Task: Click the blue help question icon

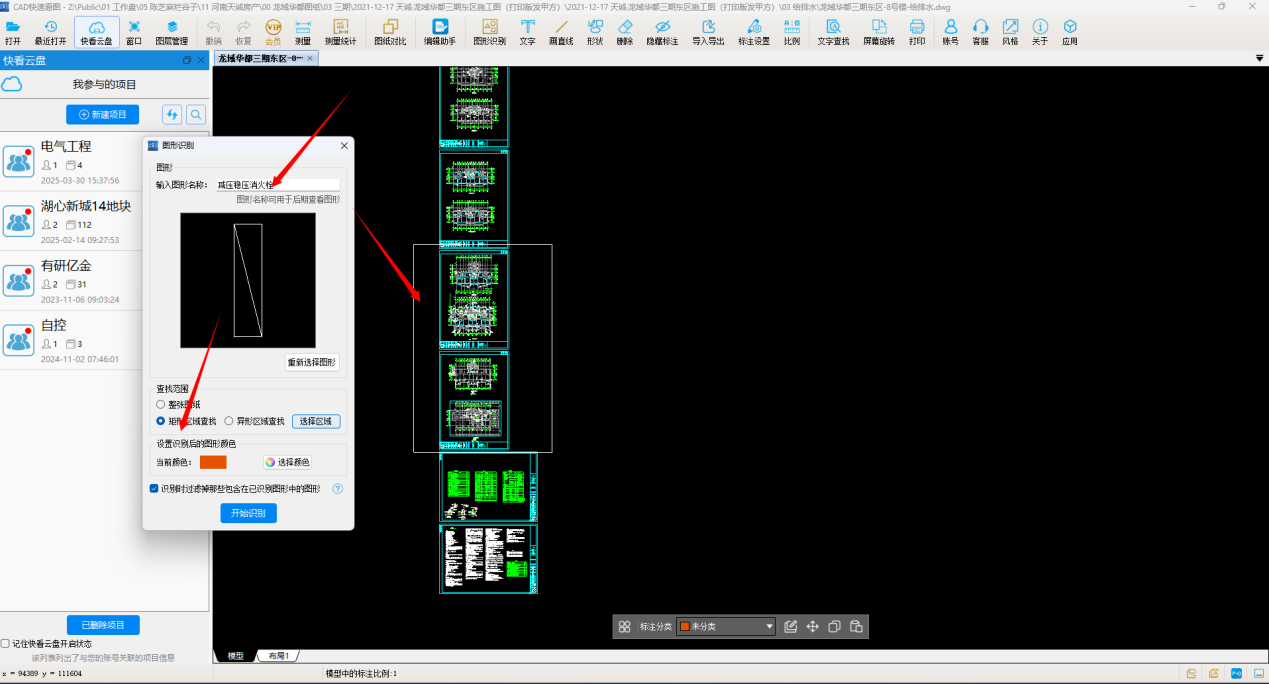Action: 338,489
